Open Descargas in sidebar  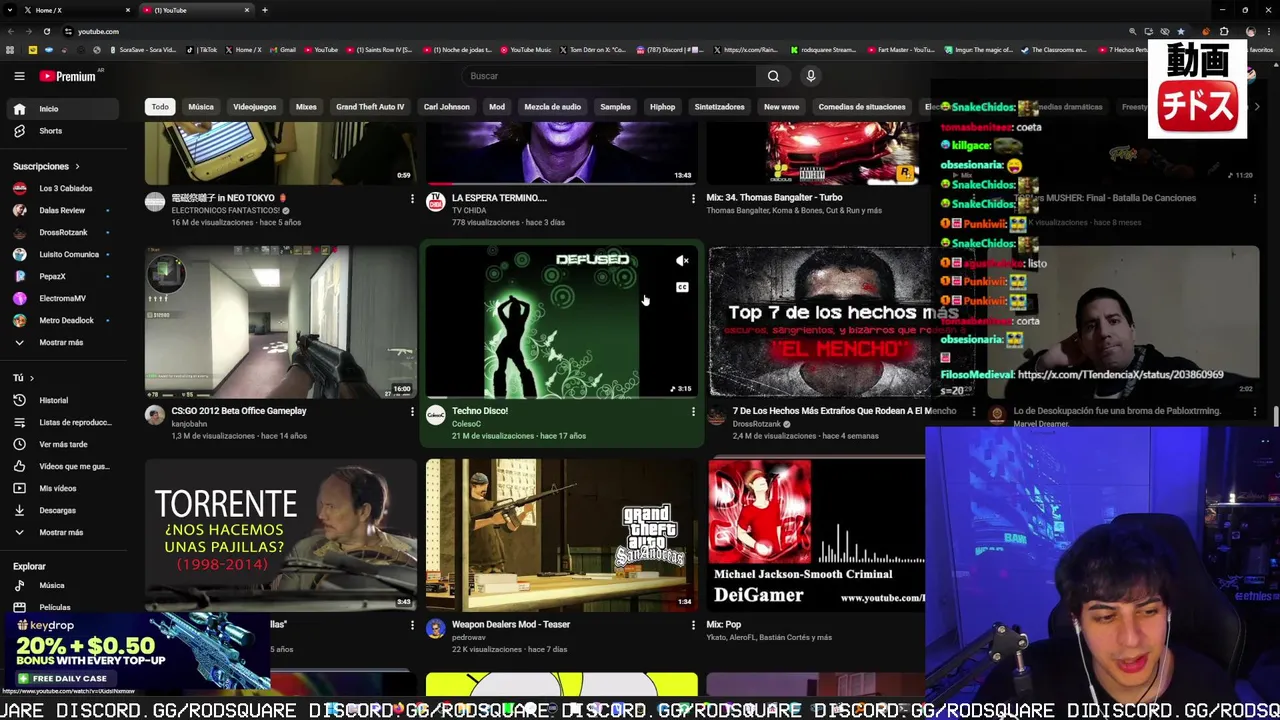click(x=62, y=510)
